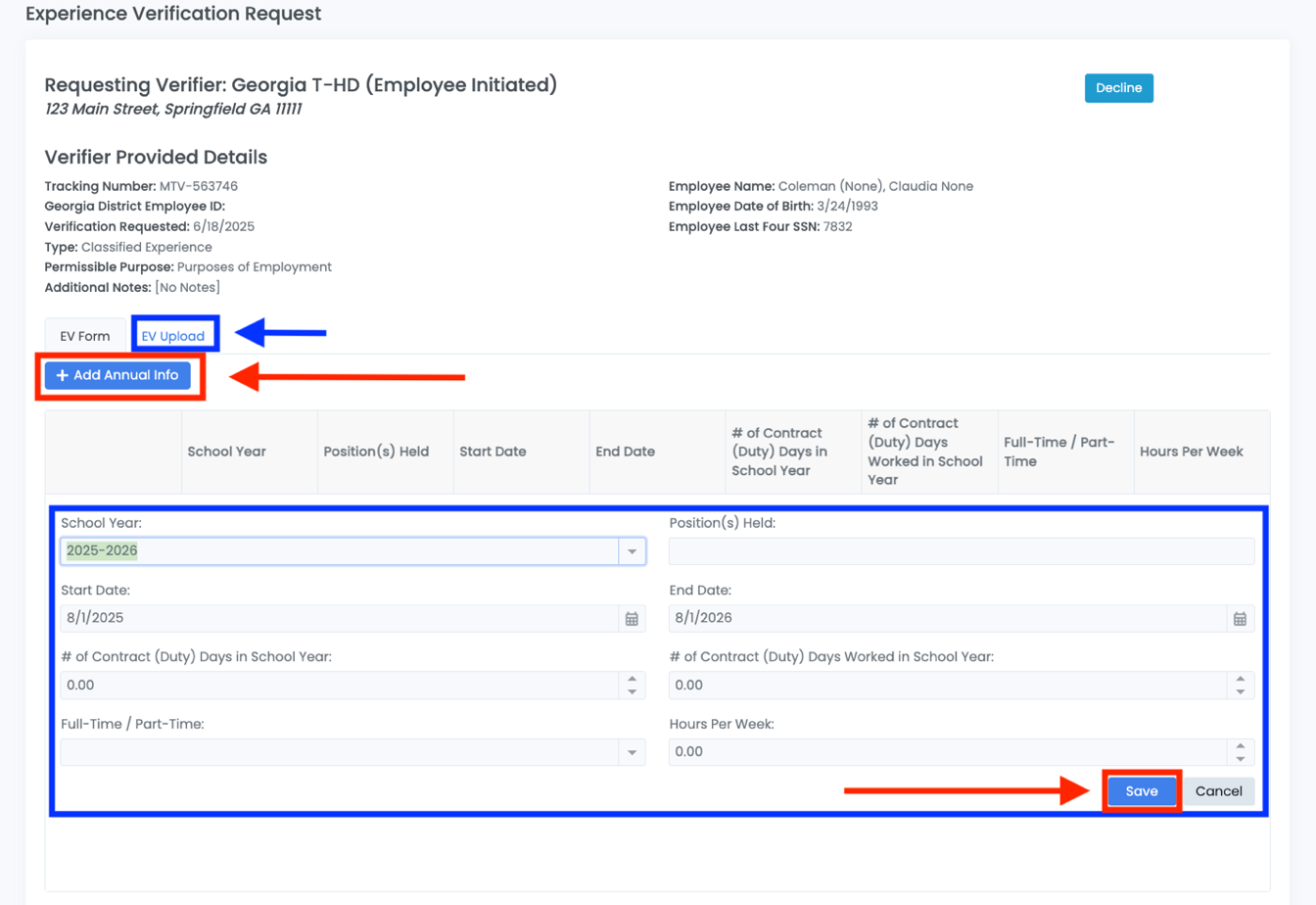Save the annual info entry
The image size is (1316, 905).
coord(1142,791)
